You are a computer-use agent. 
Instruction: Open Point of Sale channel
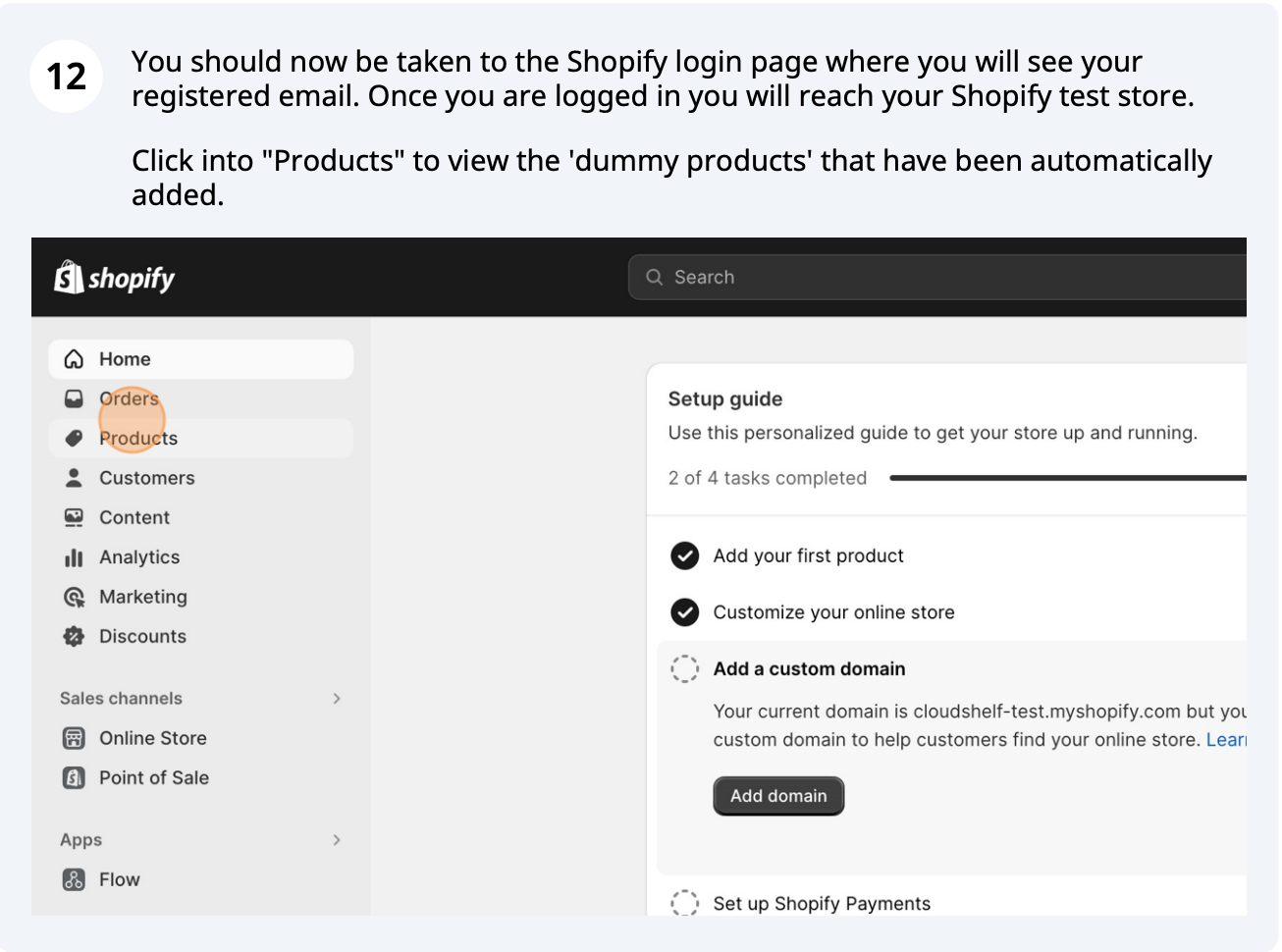[x=201, y=777]
